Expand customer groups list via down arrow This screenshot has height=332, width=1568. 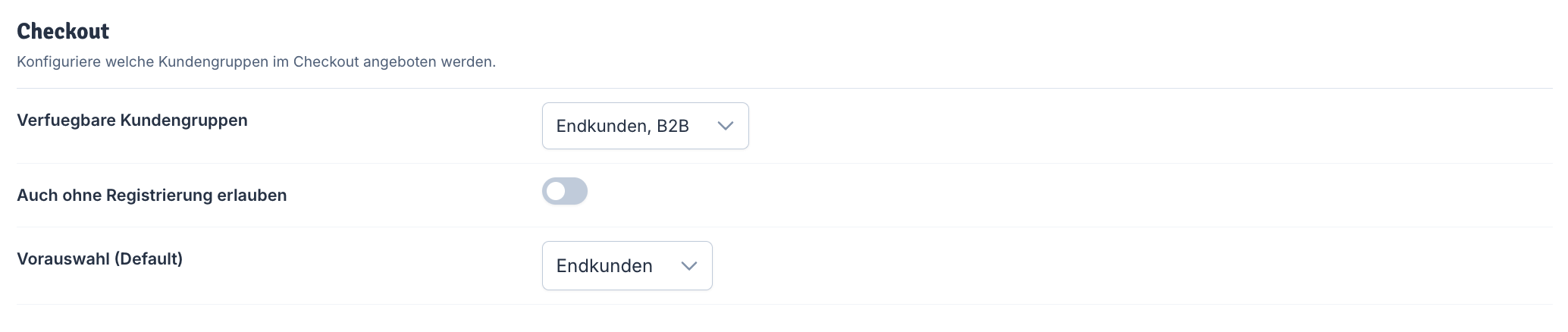(x=726, y=126)
